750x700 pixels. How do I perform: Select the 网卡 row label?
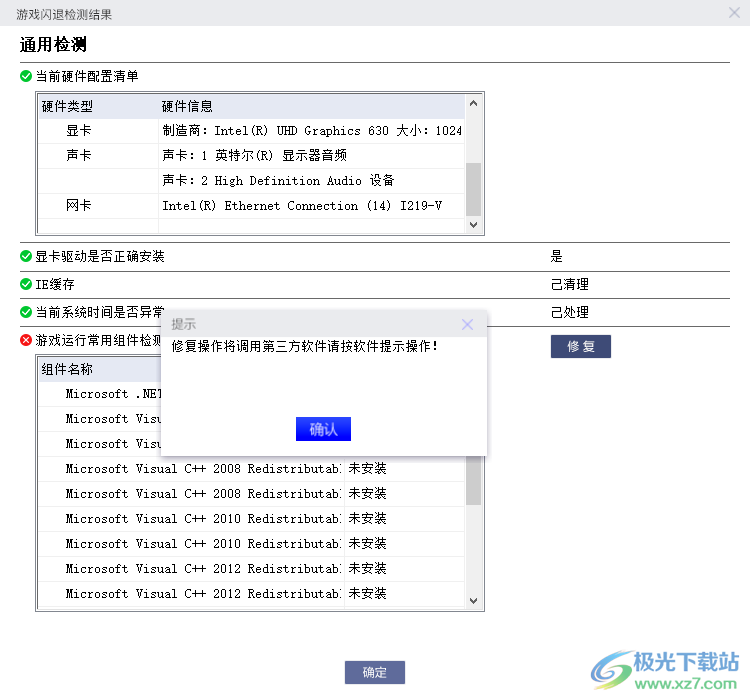[78, 205]
